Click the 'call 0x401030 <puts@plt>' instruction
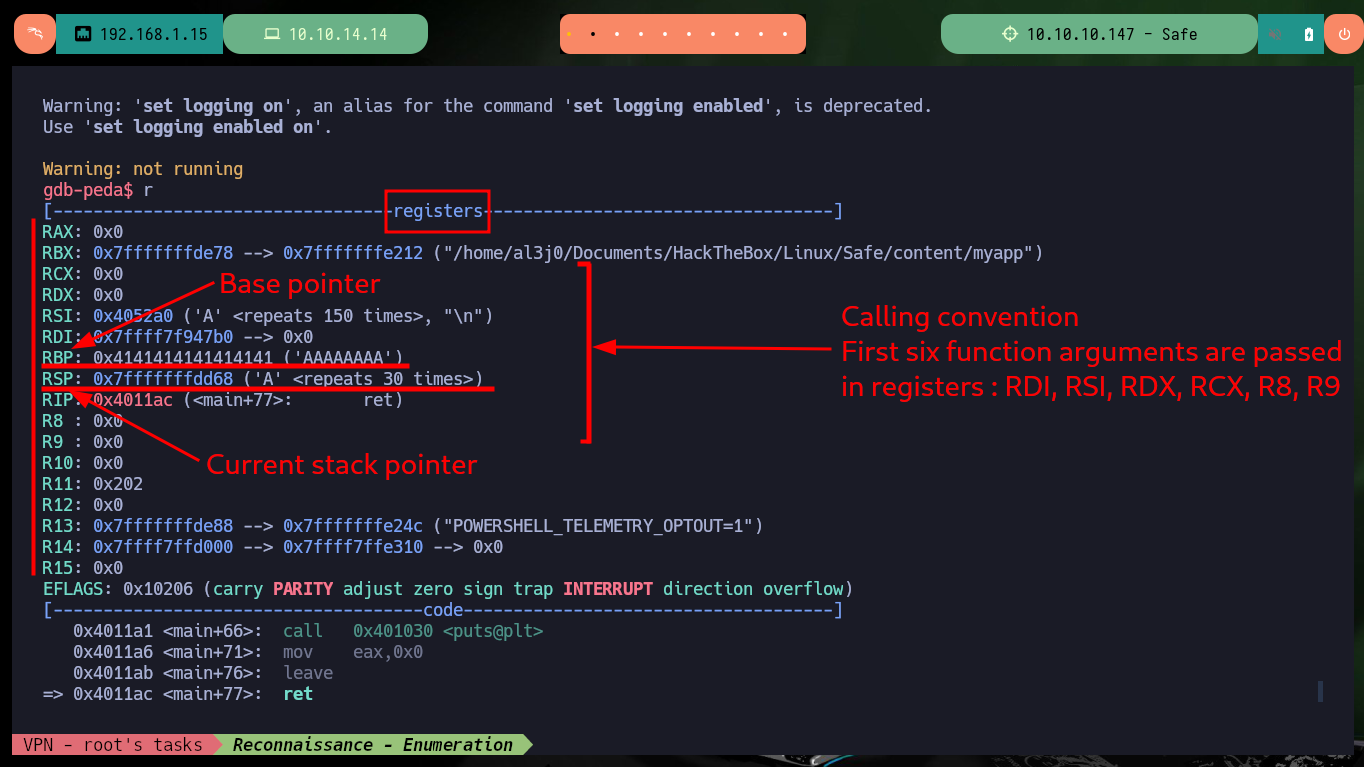1364x767 pixels. point(413,631)
